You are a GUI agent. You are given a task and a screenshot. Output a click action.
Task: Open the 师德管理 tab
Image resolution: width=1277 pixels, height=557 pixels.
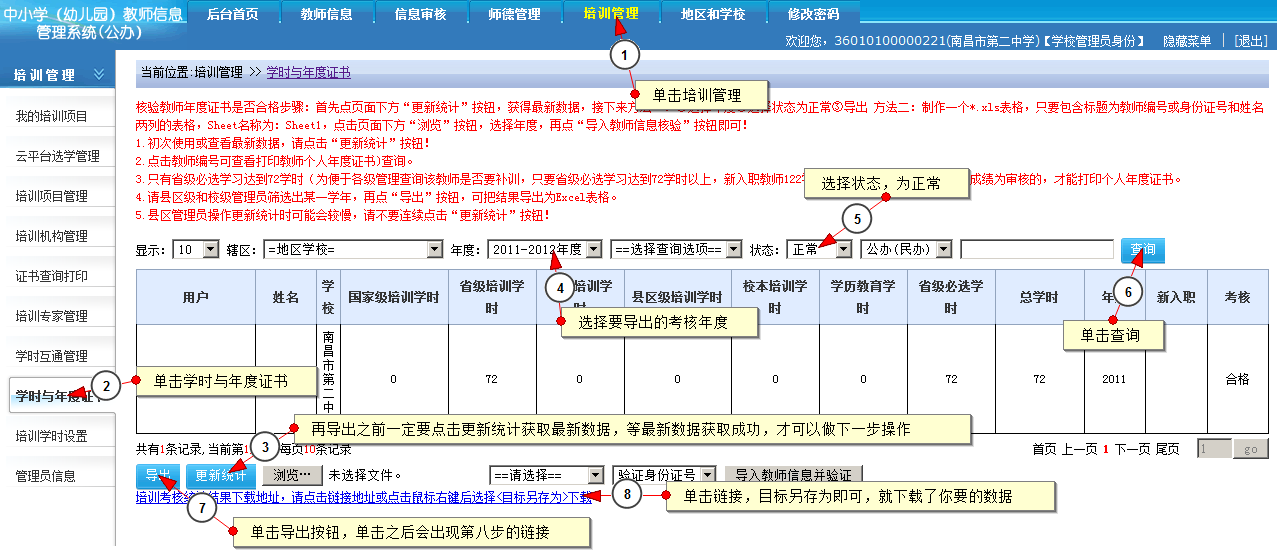click(x=514, y=14)
